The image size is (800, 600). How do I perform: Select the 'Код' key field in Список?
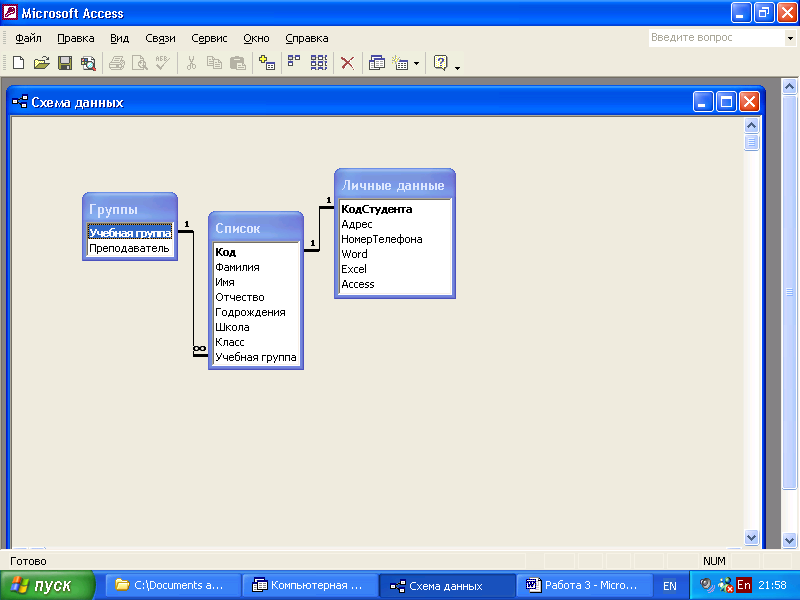pyautogui.click(x=226, y=252)
